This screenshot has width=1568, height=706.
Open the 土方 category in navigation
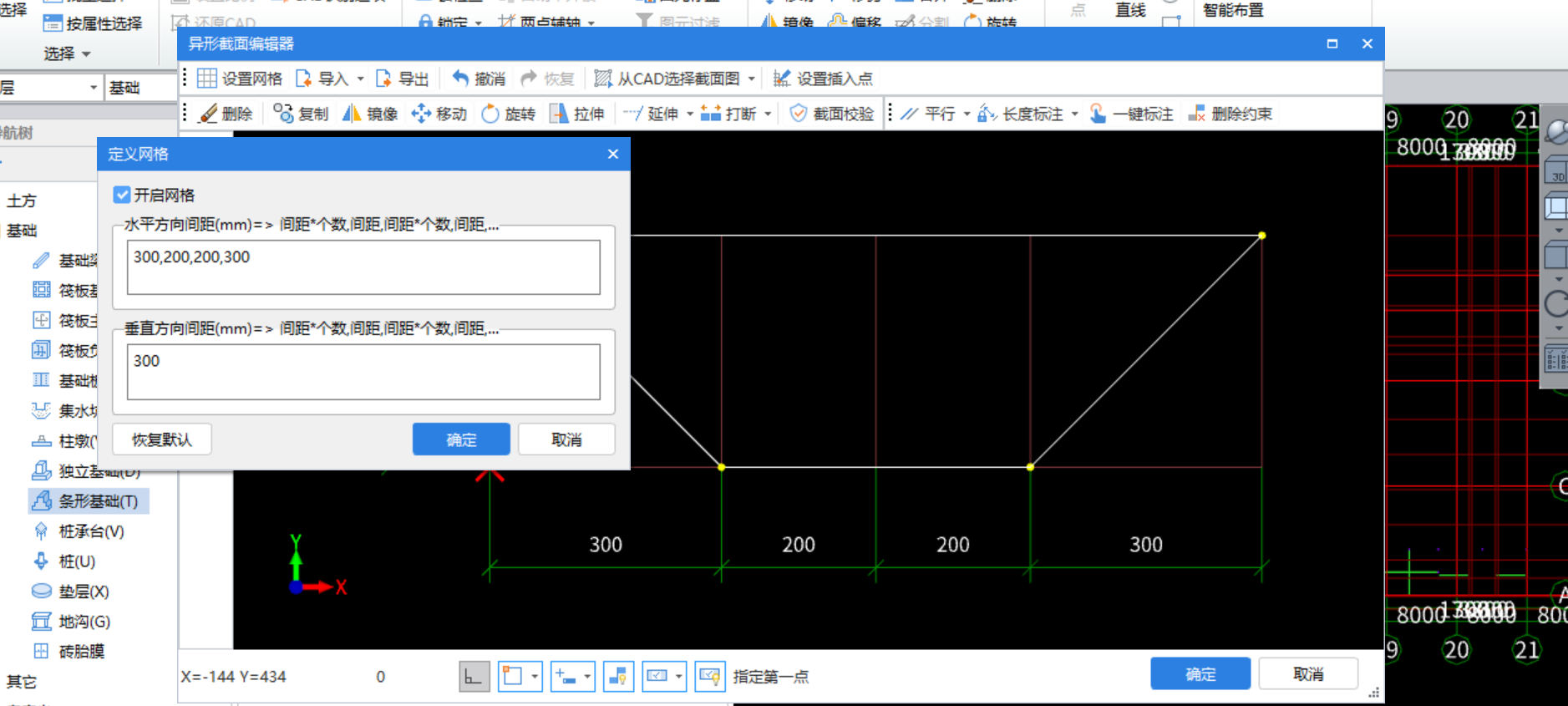coord(22,201)
